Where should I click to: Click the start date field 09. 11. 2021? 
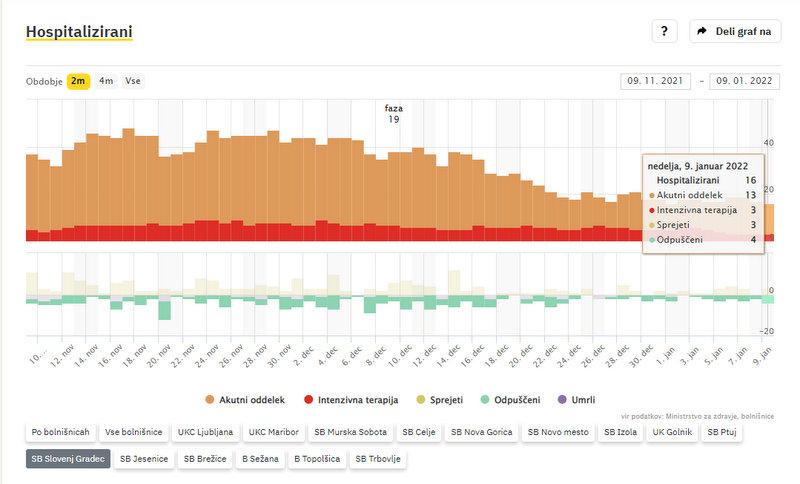pyautogui.click(x=657, y=81)
